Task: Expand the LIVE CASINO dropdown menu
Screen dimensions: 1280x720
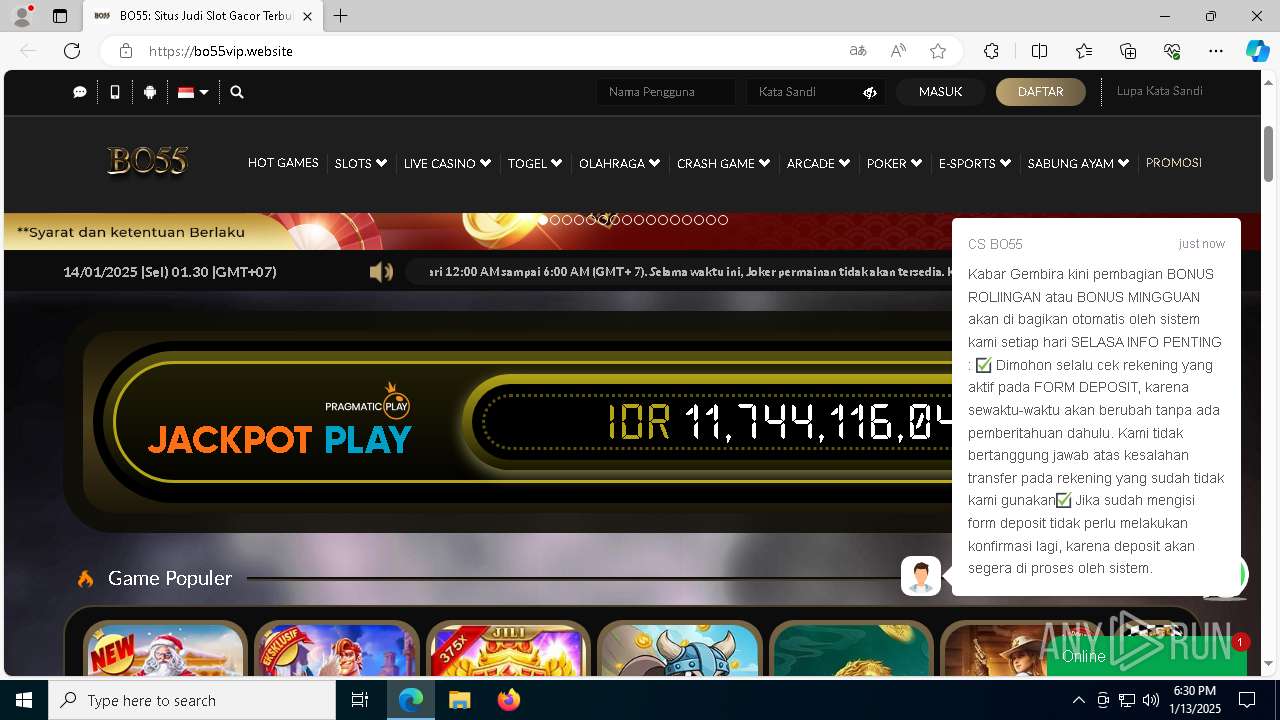Action: click(x=447, y=163)
